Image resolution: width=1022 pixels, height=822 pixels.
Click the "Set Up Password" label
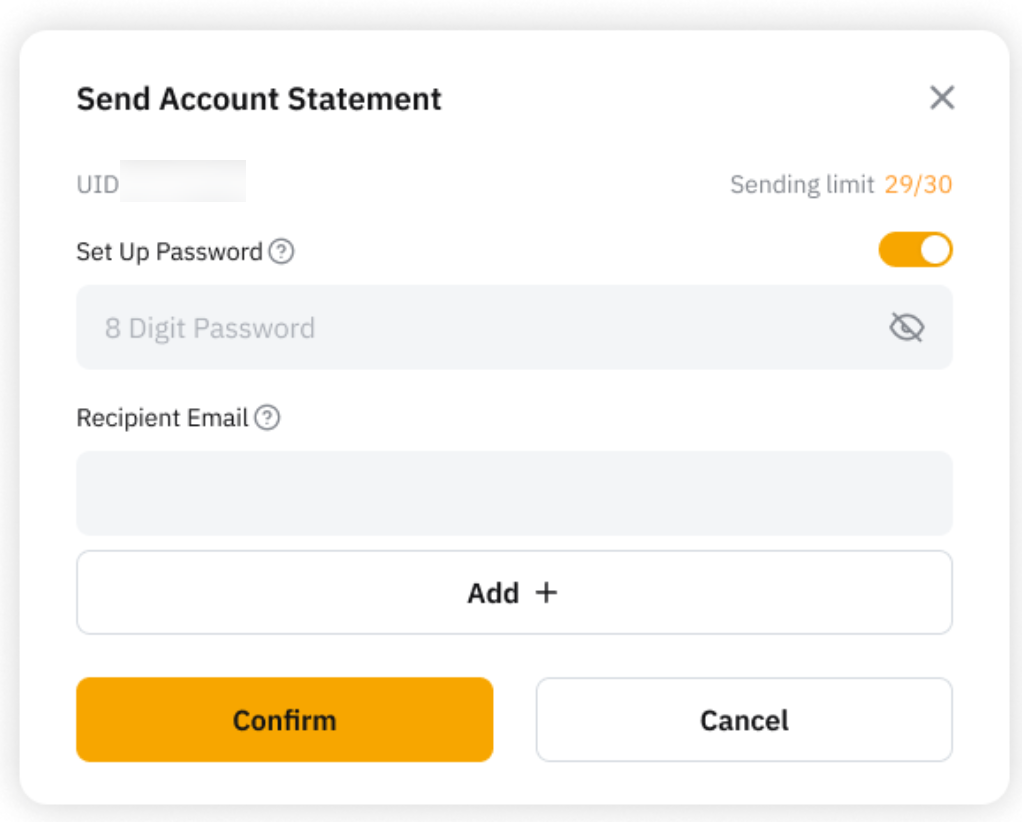click(169, 252)
